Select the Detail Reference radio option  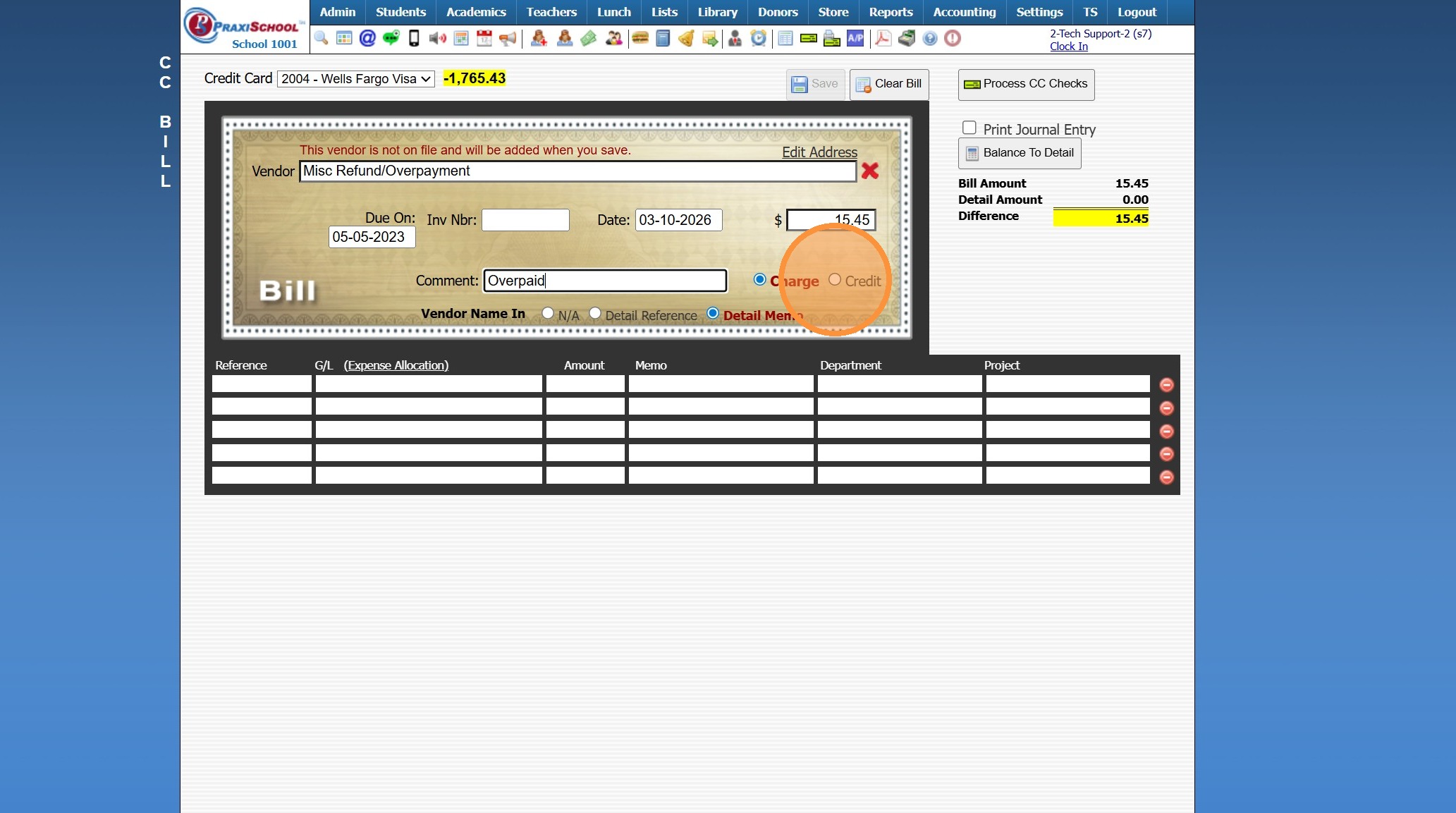595,313
